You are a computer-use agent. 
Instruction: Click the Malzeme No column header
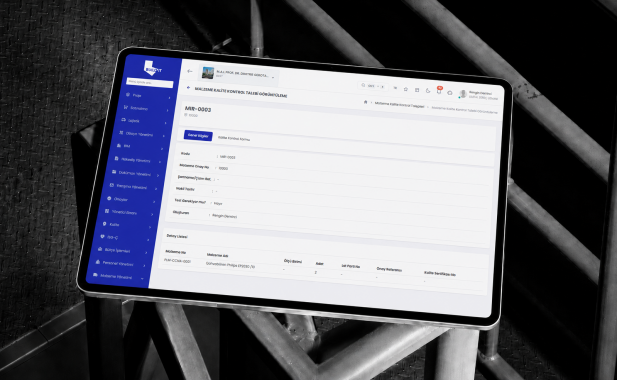[x=175, y=252]
